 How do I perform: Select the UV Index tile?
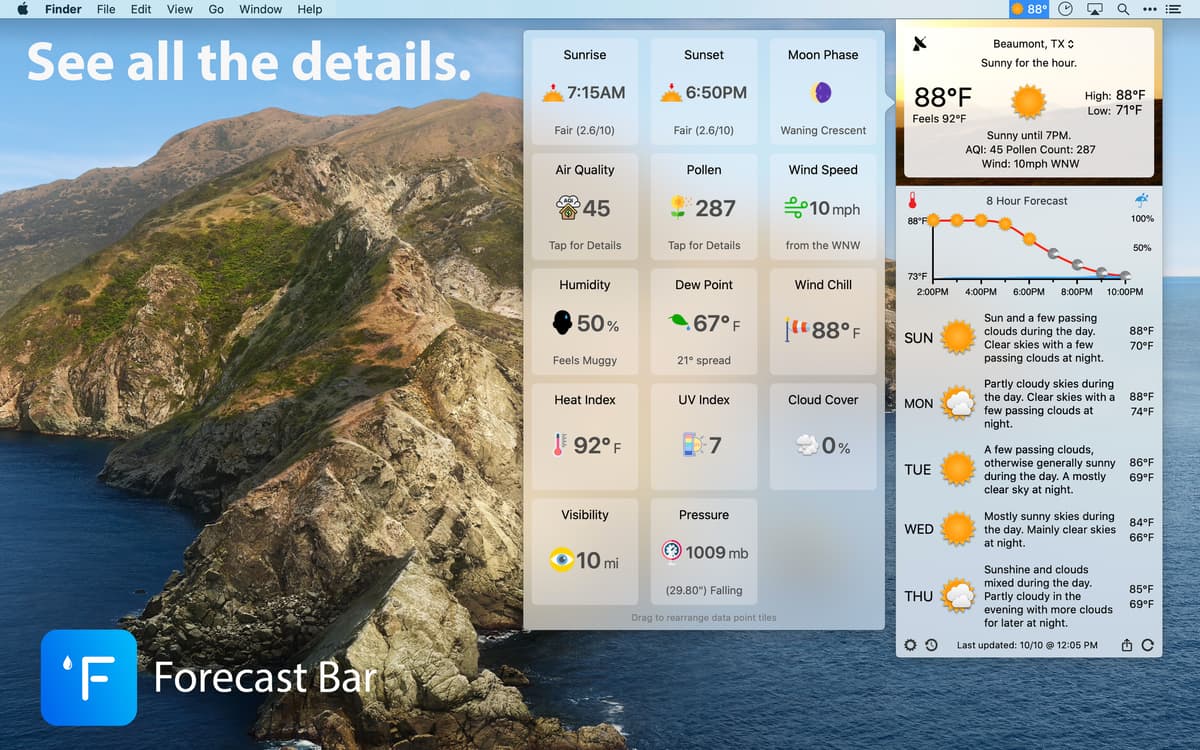704,436
